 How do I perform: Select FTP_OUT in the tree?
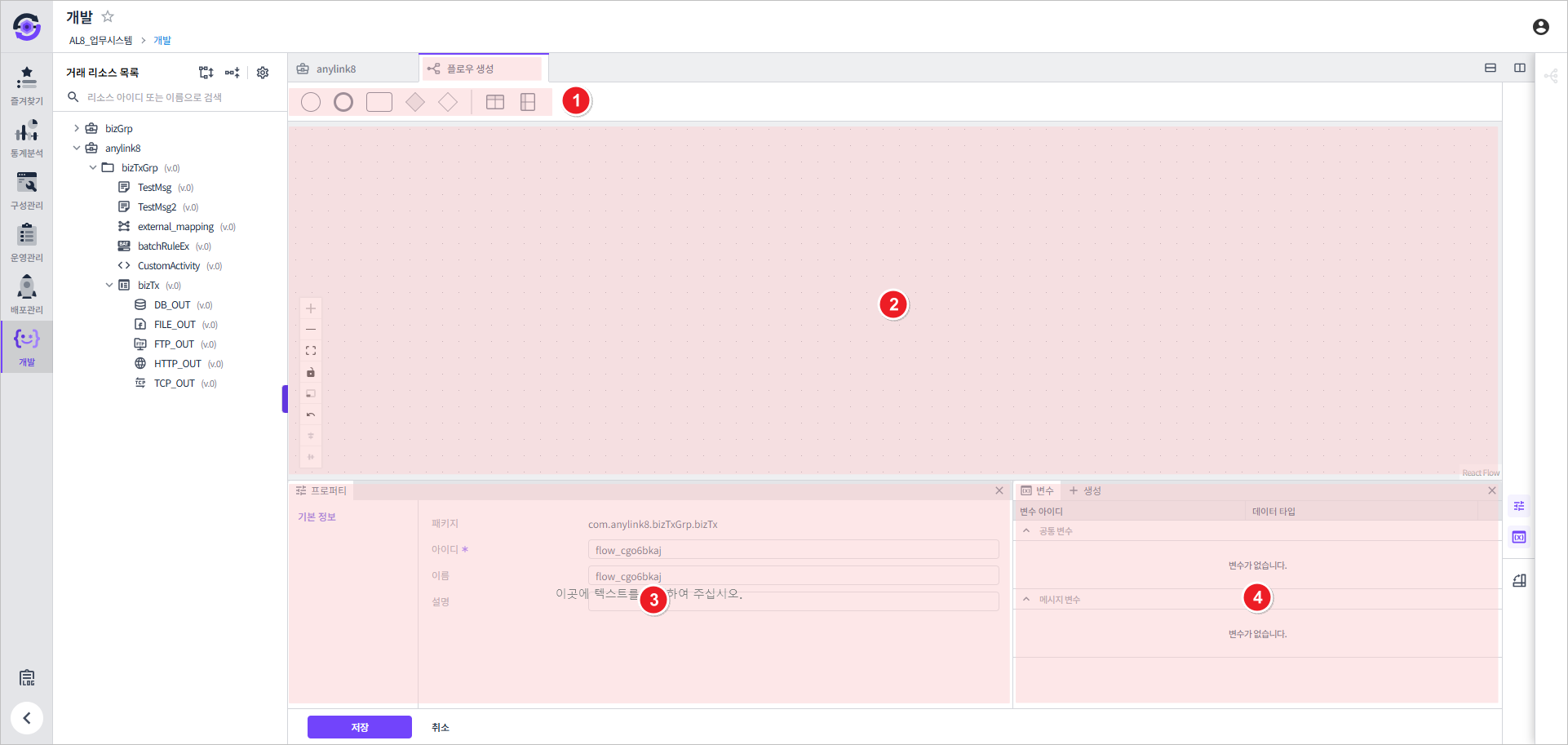tap(174, 344)
